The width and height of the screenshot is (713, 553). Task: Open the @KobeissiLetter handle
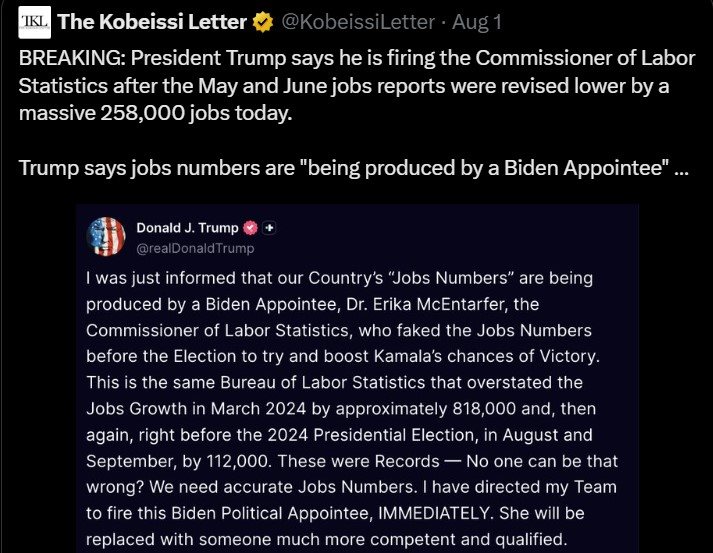(x=358, y=22)
